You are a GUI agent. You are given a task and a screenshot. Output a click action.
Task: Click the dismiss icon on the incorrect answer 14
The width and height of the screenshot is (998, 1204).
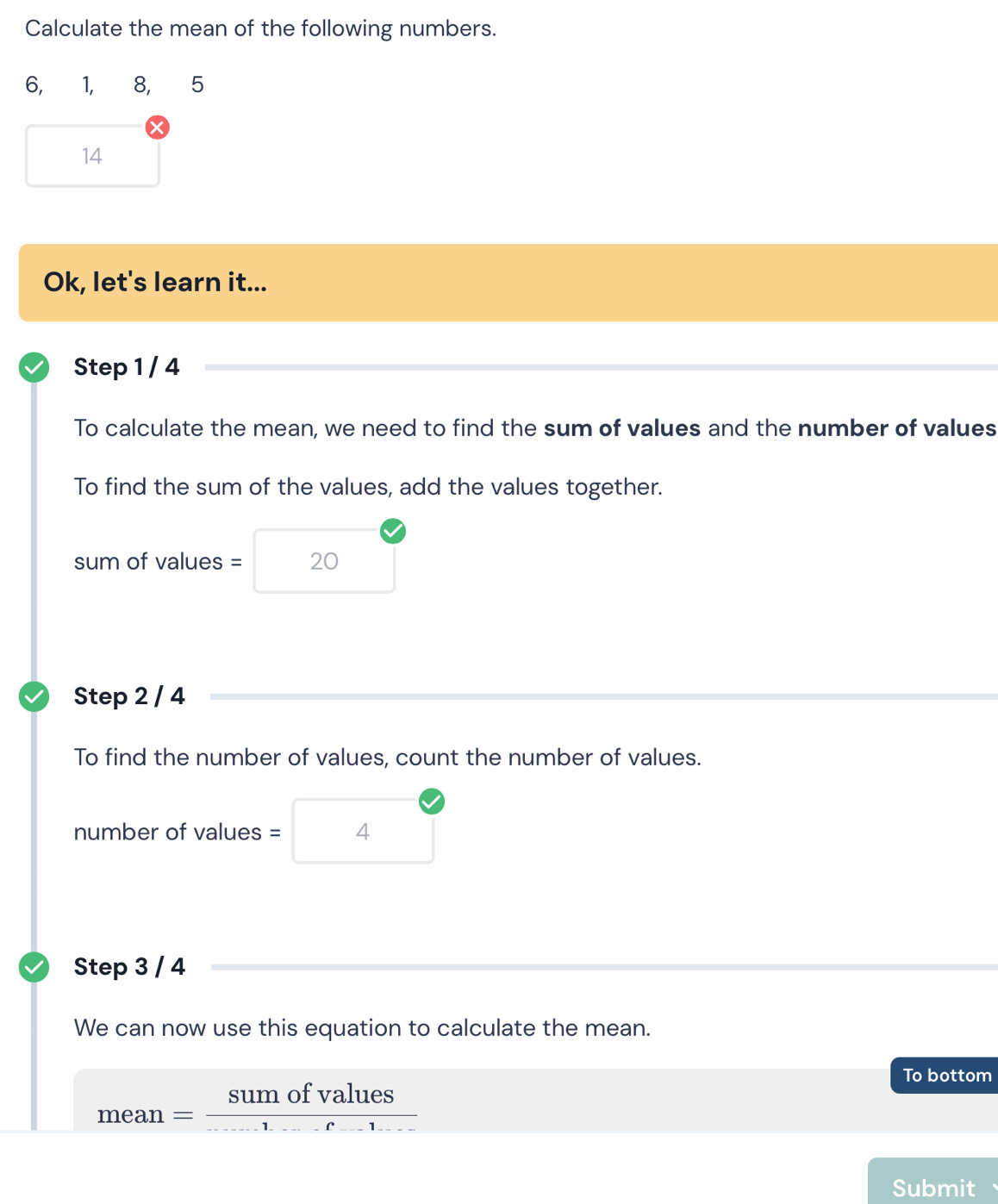coord(158,128)
